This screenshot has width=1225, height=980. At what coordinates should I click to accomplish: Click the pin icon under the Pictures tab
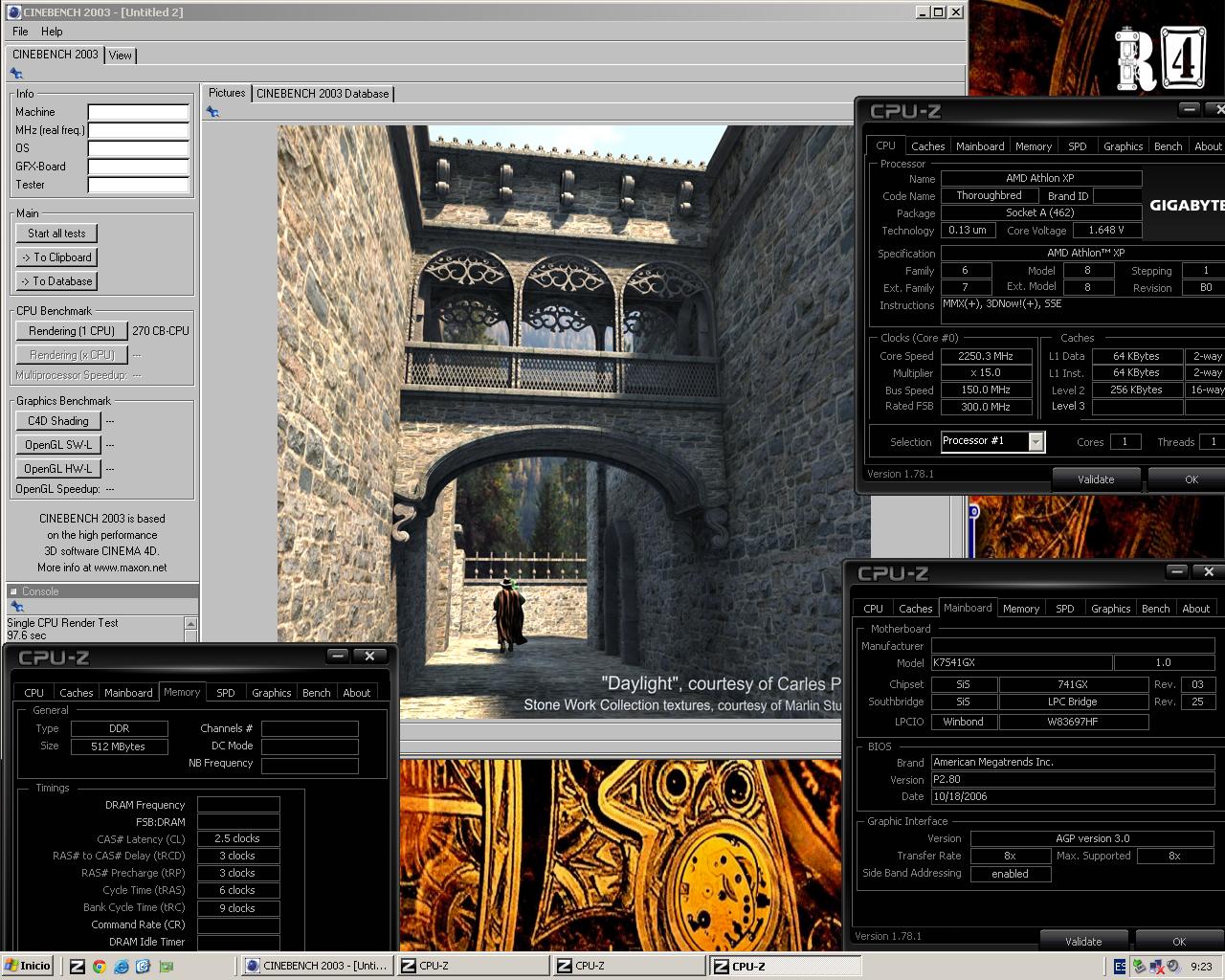(212, 112)
